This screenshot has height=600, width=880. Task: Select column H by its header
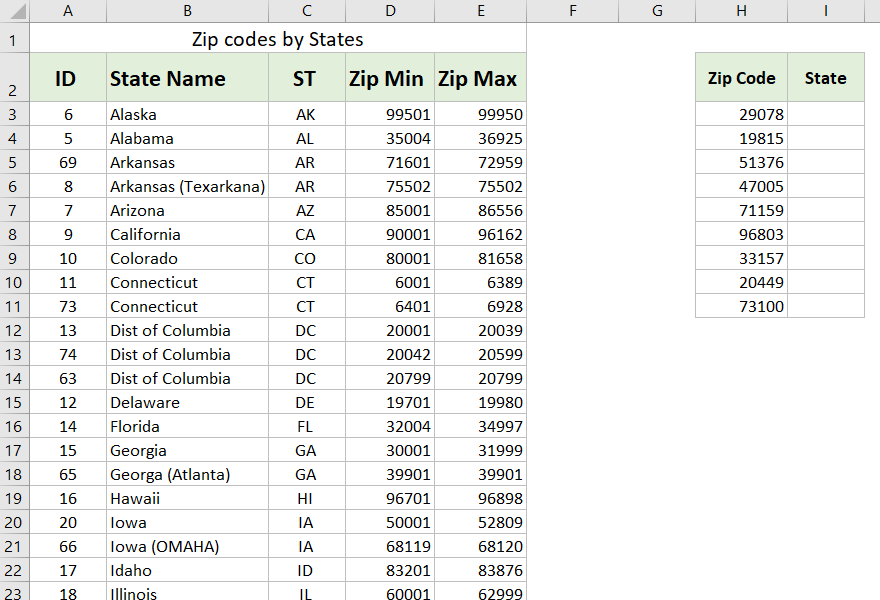click(741, 11)
